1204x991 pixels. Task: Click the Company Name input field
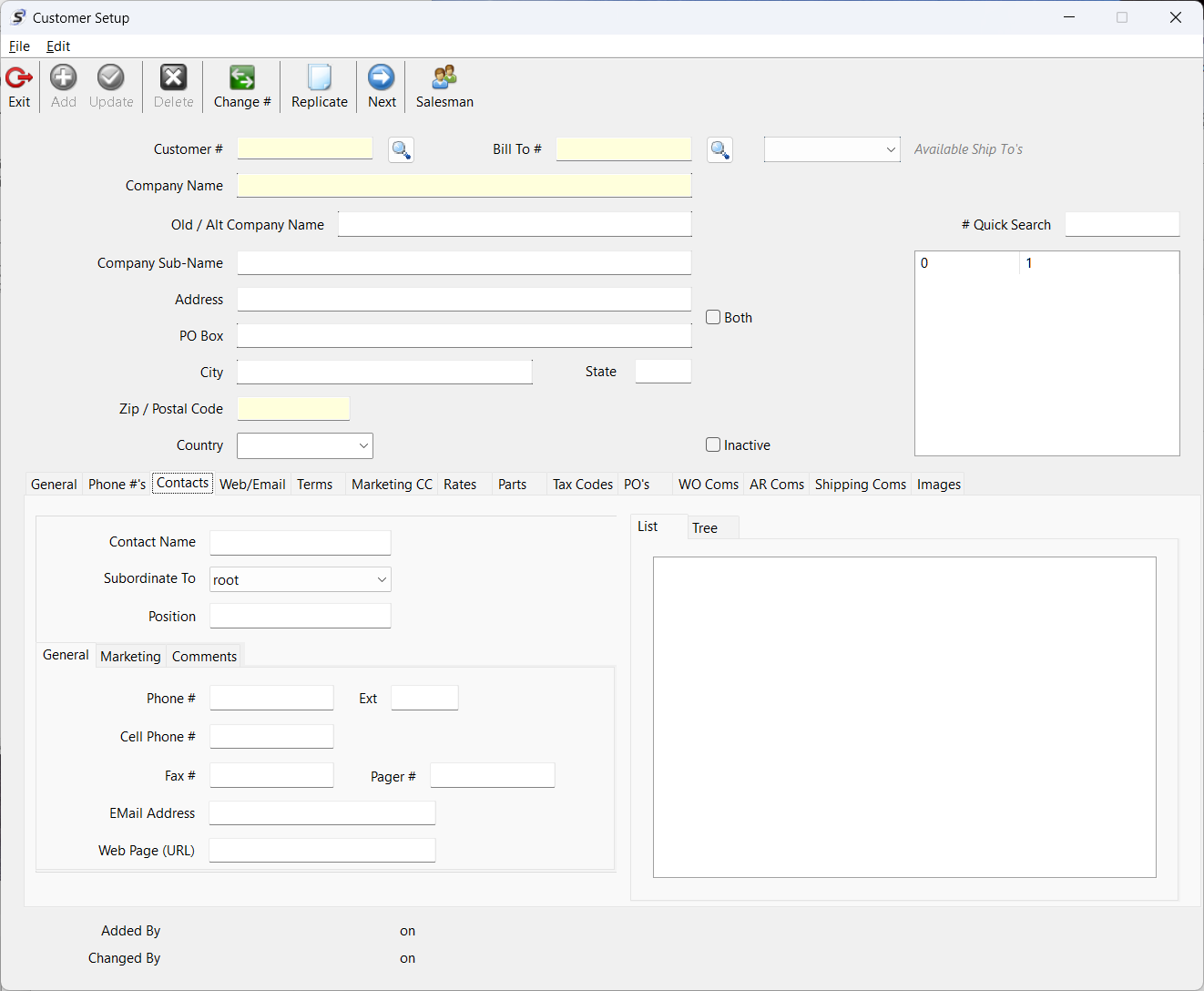tap(464, 186)
